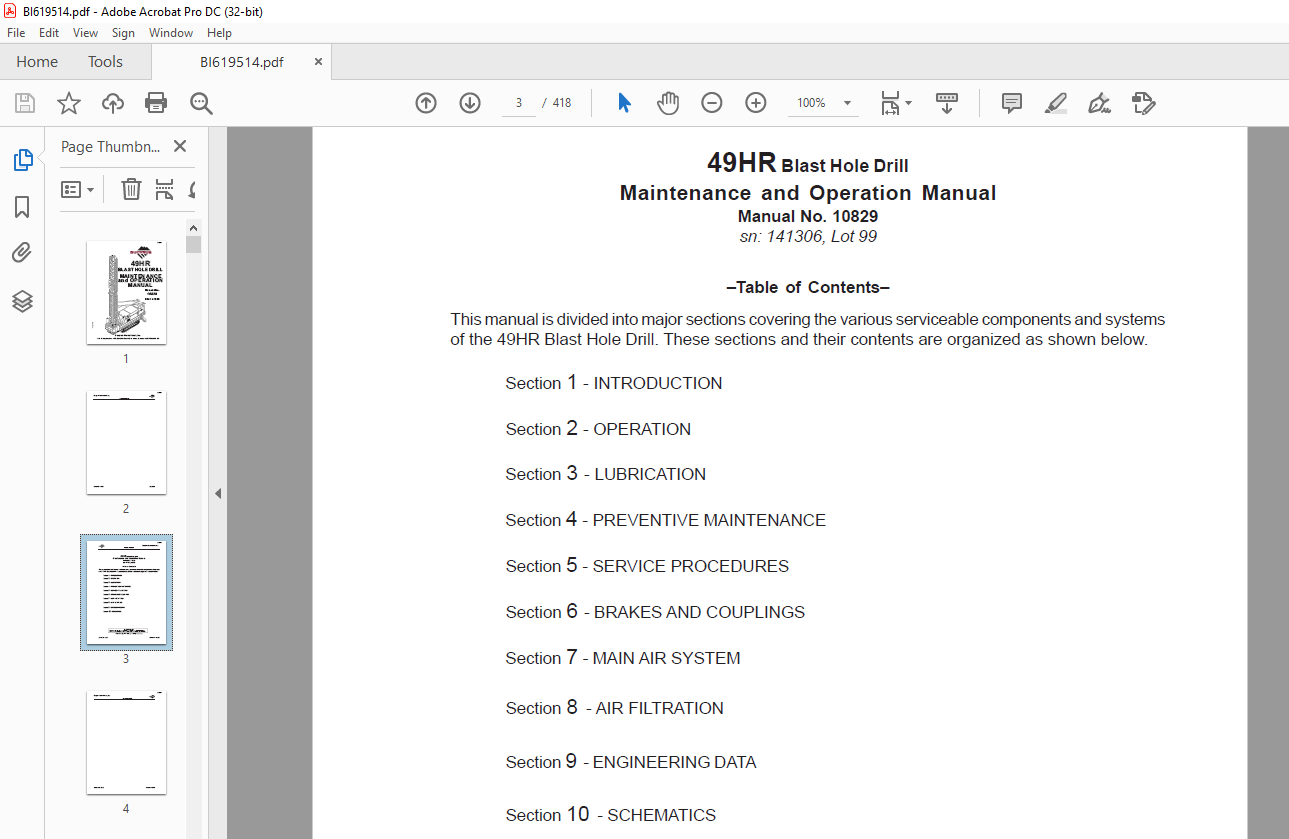Open the Window menu
Image resolution: width=1289 pixels, height=839 pixels.
pyautogui.click(x=171, y=33)
